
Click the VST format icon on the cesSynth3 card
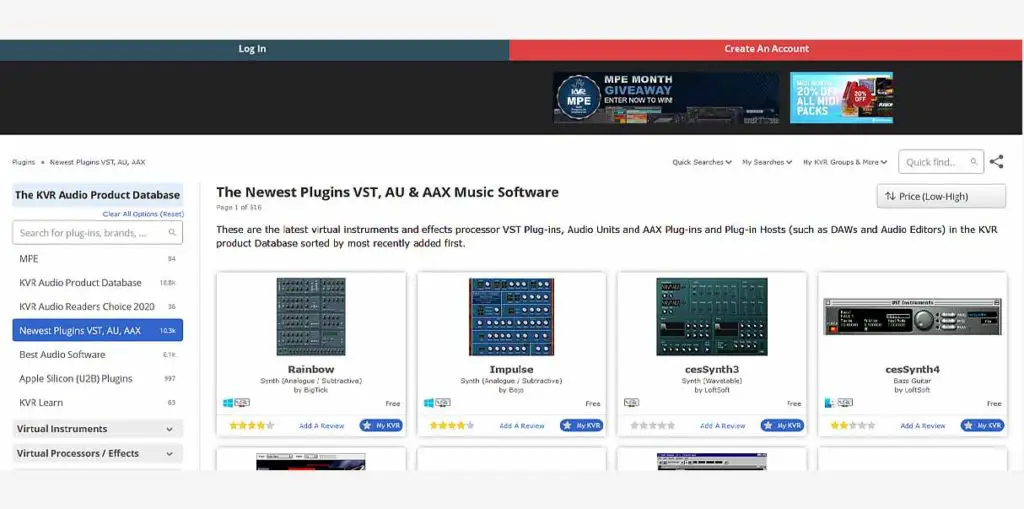click(632, 403)
